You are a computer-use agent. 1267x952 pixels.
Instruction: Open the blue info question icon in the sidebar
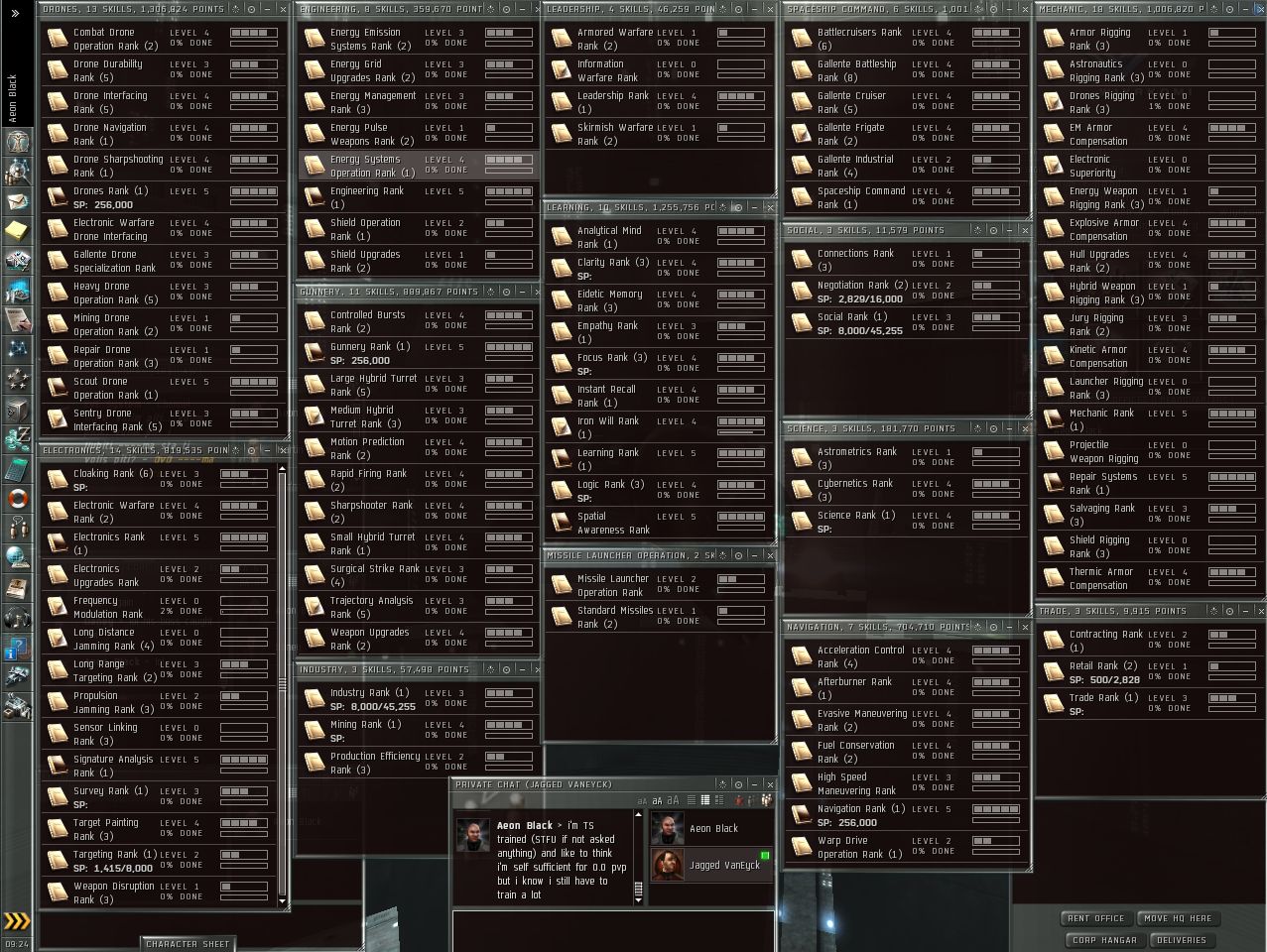pos(19,647)
